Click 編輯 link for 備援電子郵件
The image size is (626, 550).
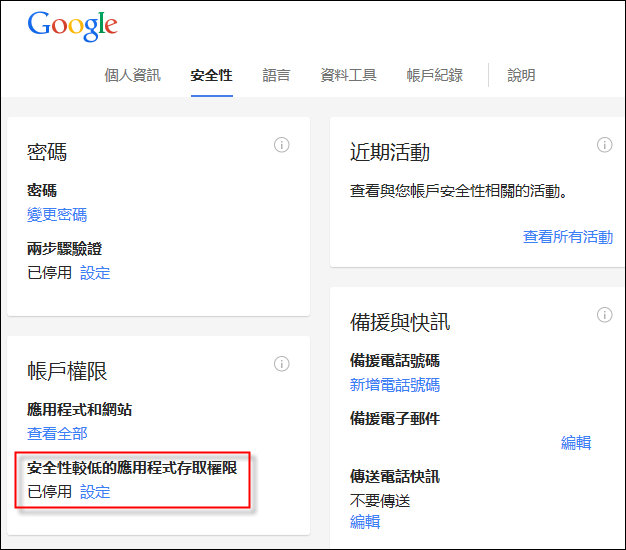576,443
